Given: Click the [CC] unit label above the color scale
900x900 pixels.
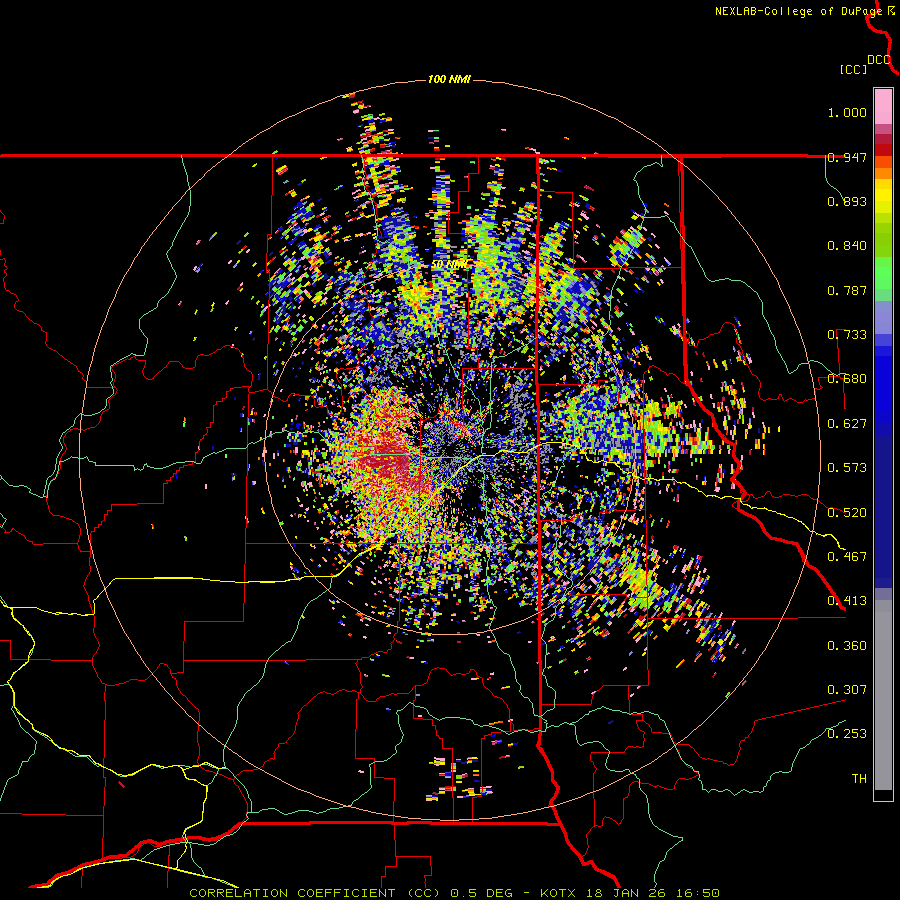Looking at the screenshot, I should click(x=853, y=69).
